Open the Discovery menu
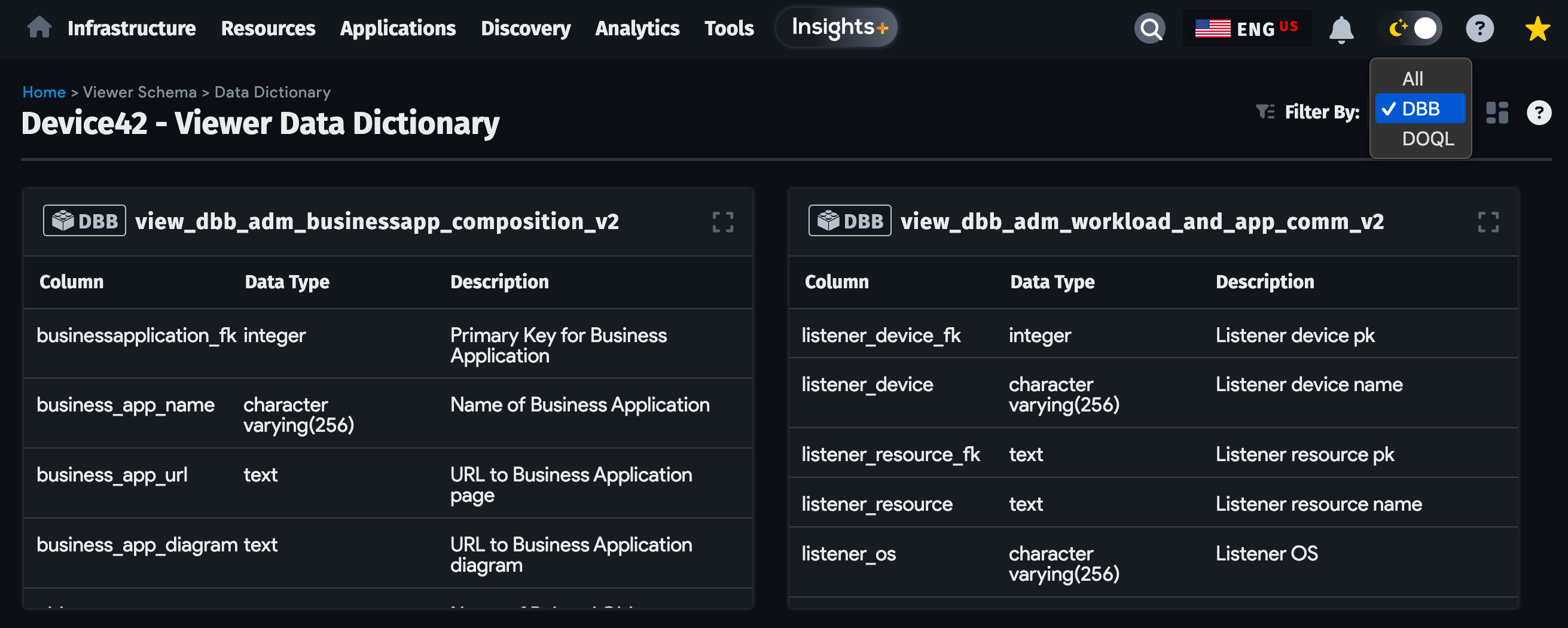Image resolution: width=1568 pixels, height=628 pixels. pos(525,29)
